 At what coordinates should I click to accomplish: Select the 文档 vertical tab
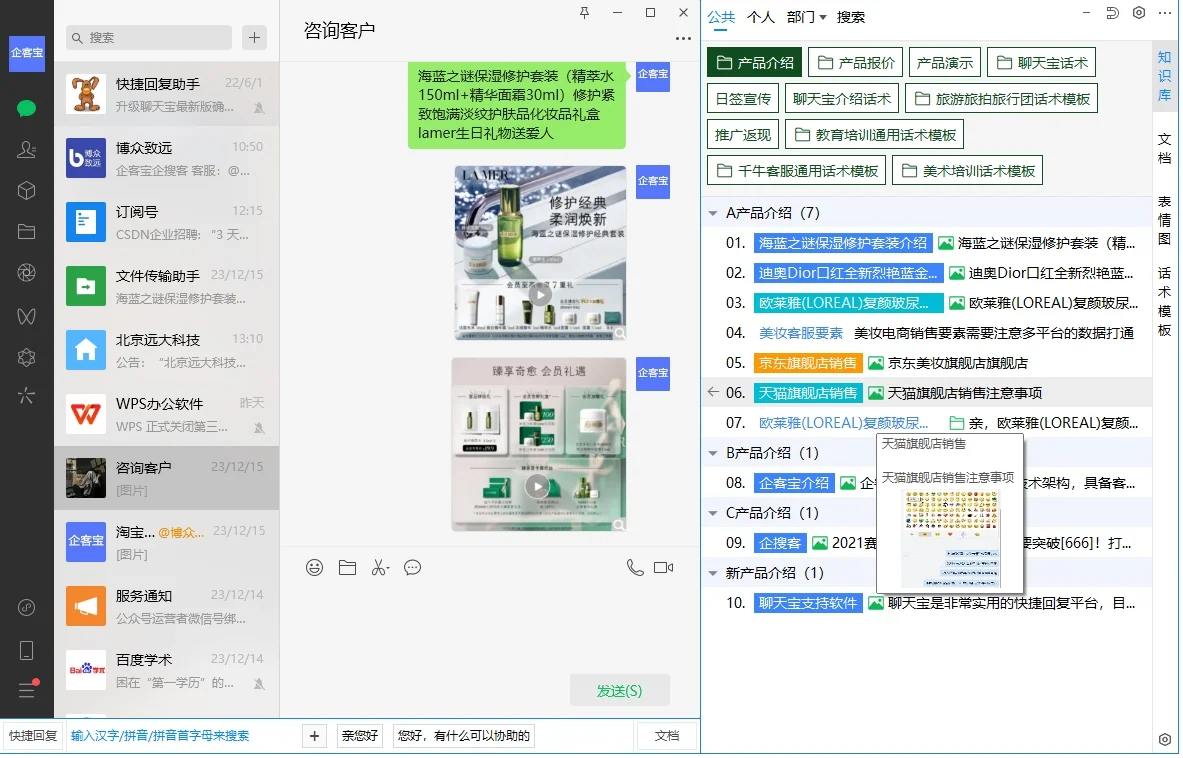pos(1166,149)
